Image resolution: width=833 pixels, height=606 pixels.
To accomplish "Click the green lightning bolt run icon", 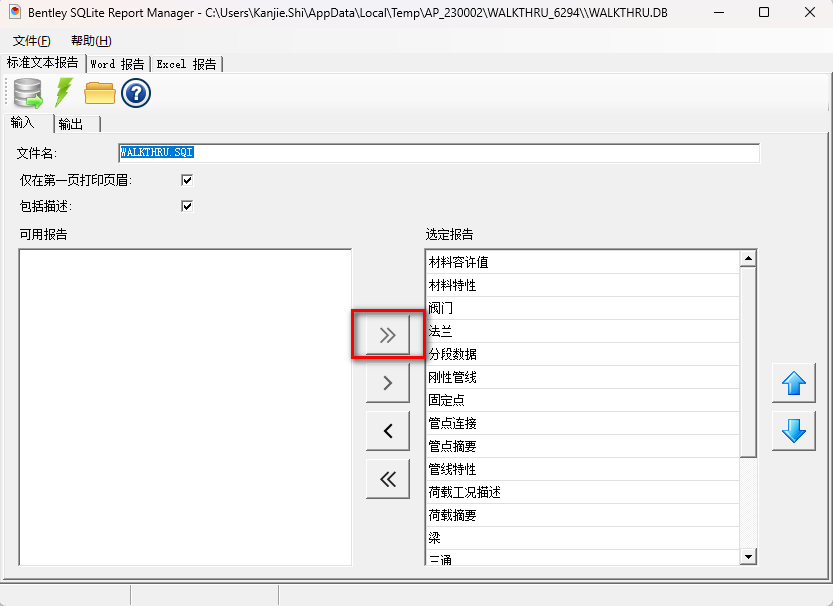I will pos(64,92).
